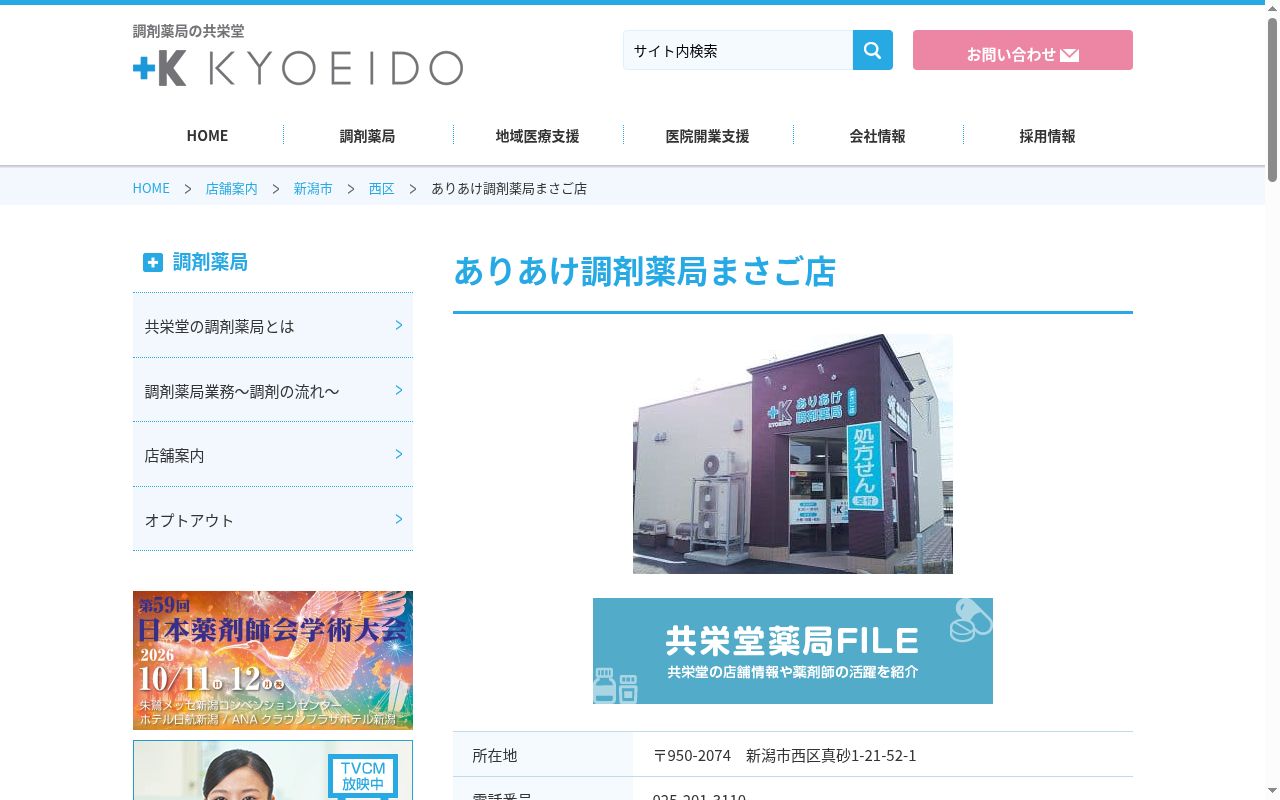Open the 会社情報 navigation menu item
The image size is (1280, 800).
(877, 136)
